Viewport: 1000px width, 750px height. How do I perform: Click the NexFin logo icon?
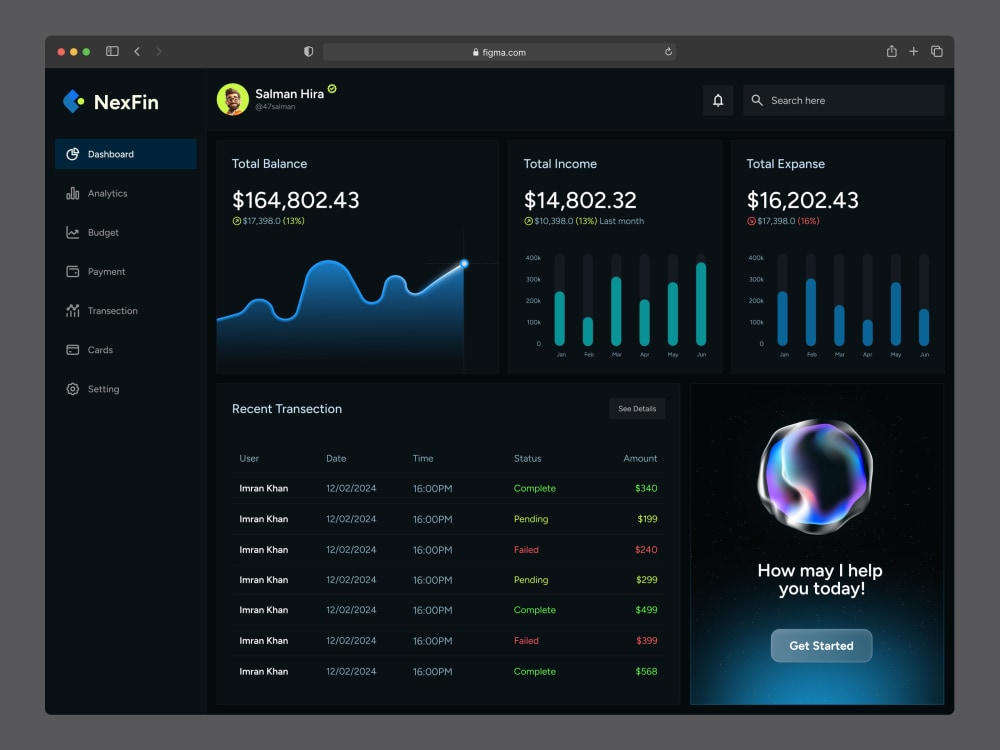(73, 101)
